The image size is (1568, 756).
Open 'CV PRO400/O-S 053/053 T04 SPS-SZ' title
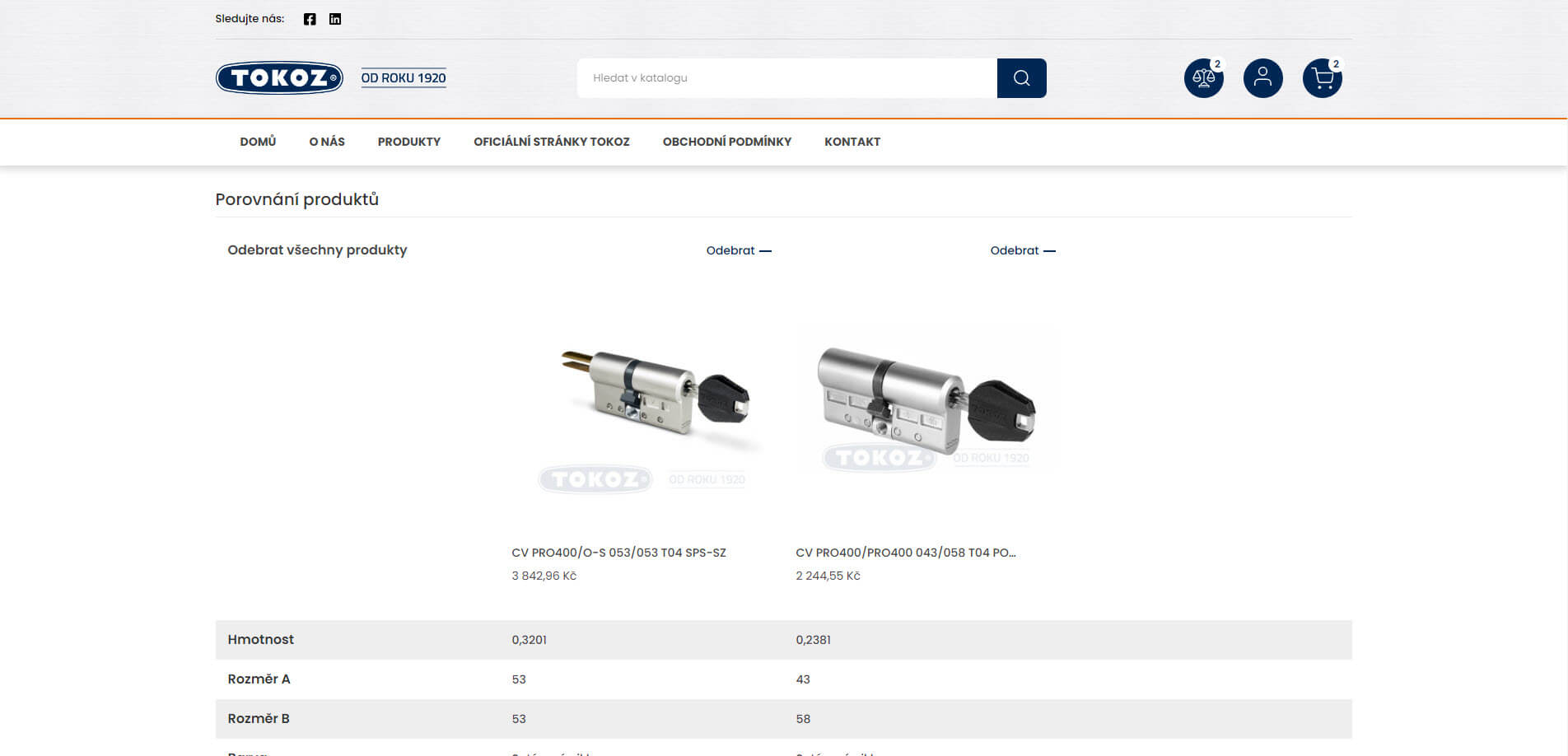tap(618, 553)
